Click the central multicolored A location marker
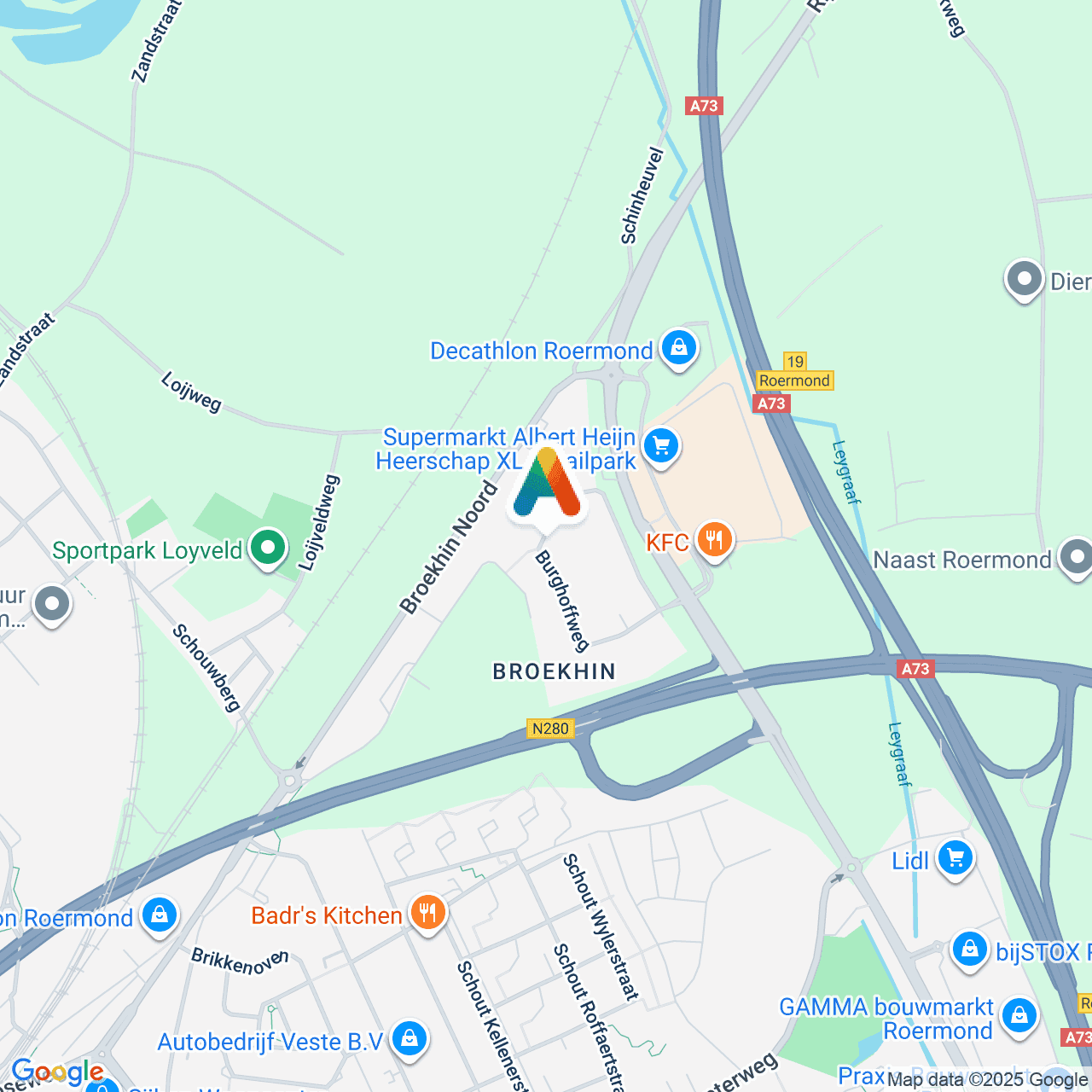Image resolution: width=1092 pixels, height=1092 pixels. click(x=547, y=488)
